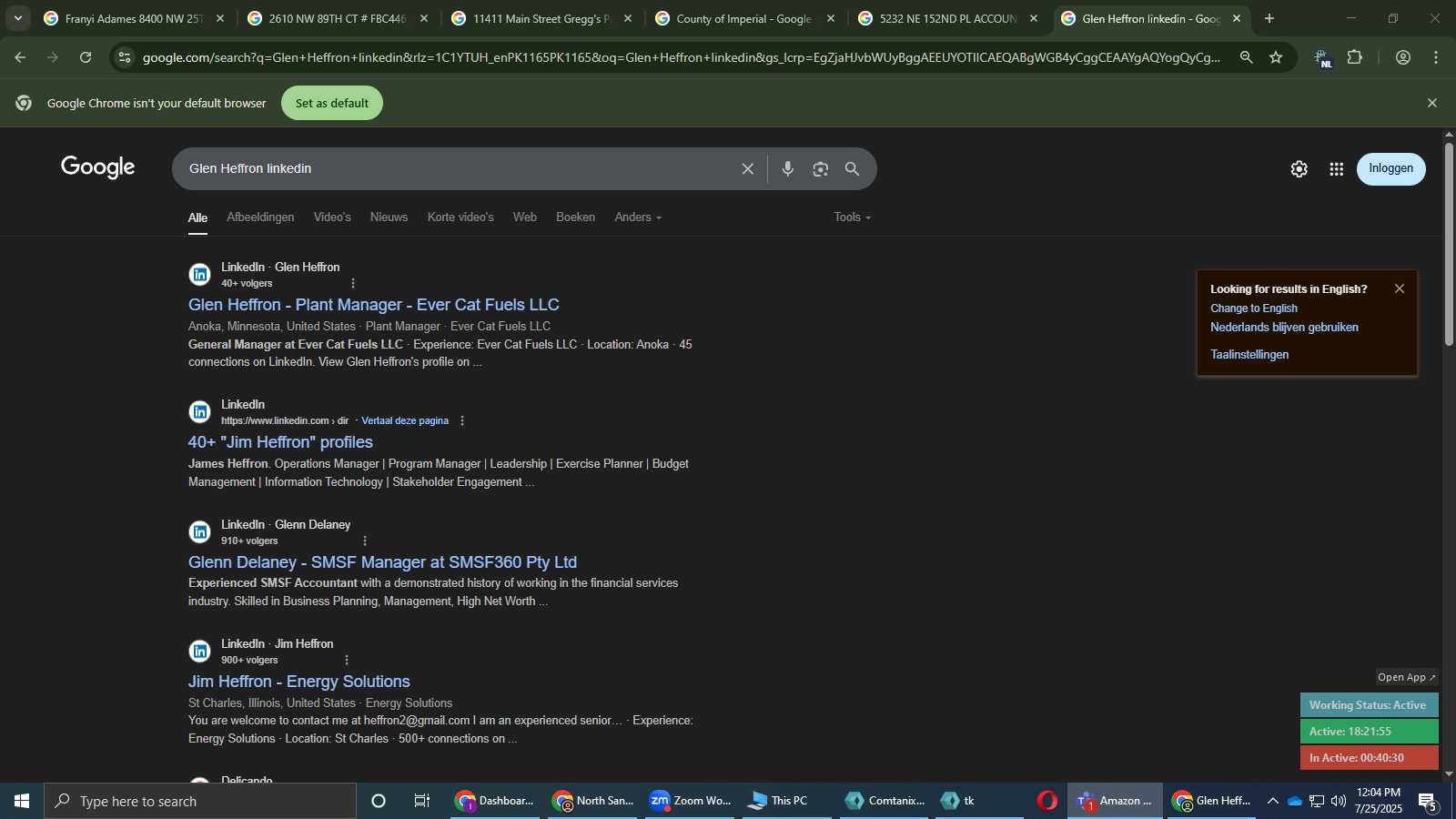Click the Windows taskbar search box

[x=200, y=801]
